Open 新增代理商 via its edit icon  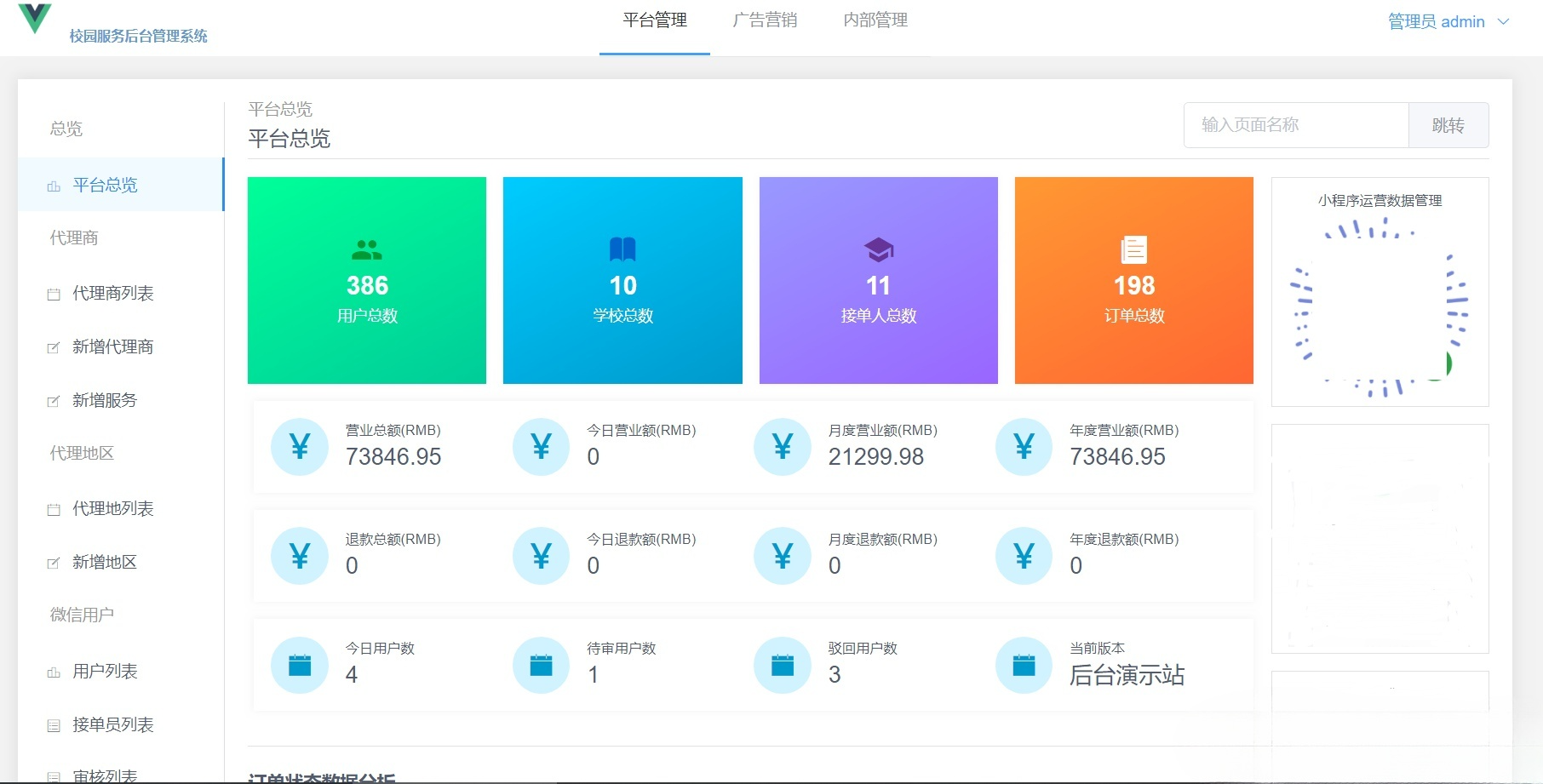coord(52,346)
